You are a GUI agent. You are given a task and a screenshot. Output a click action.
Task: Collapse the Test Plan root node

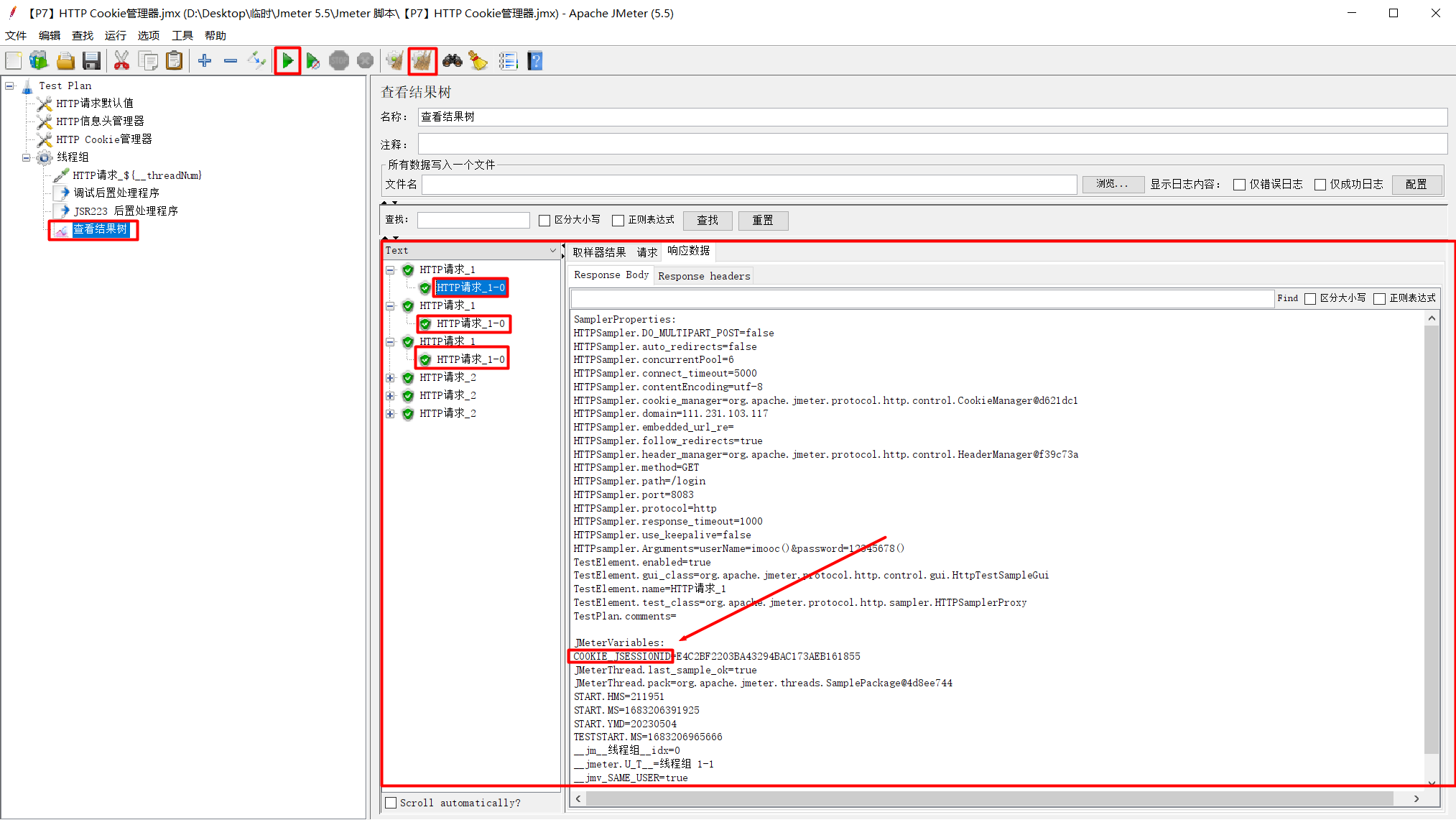[9, 86]
